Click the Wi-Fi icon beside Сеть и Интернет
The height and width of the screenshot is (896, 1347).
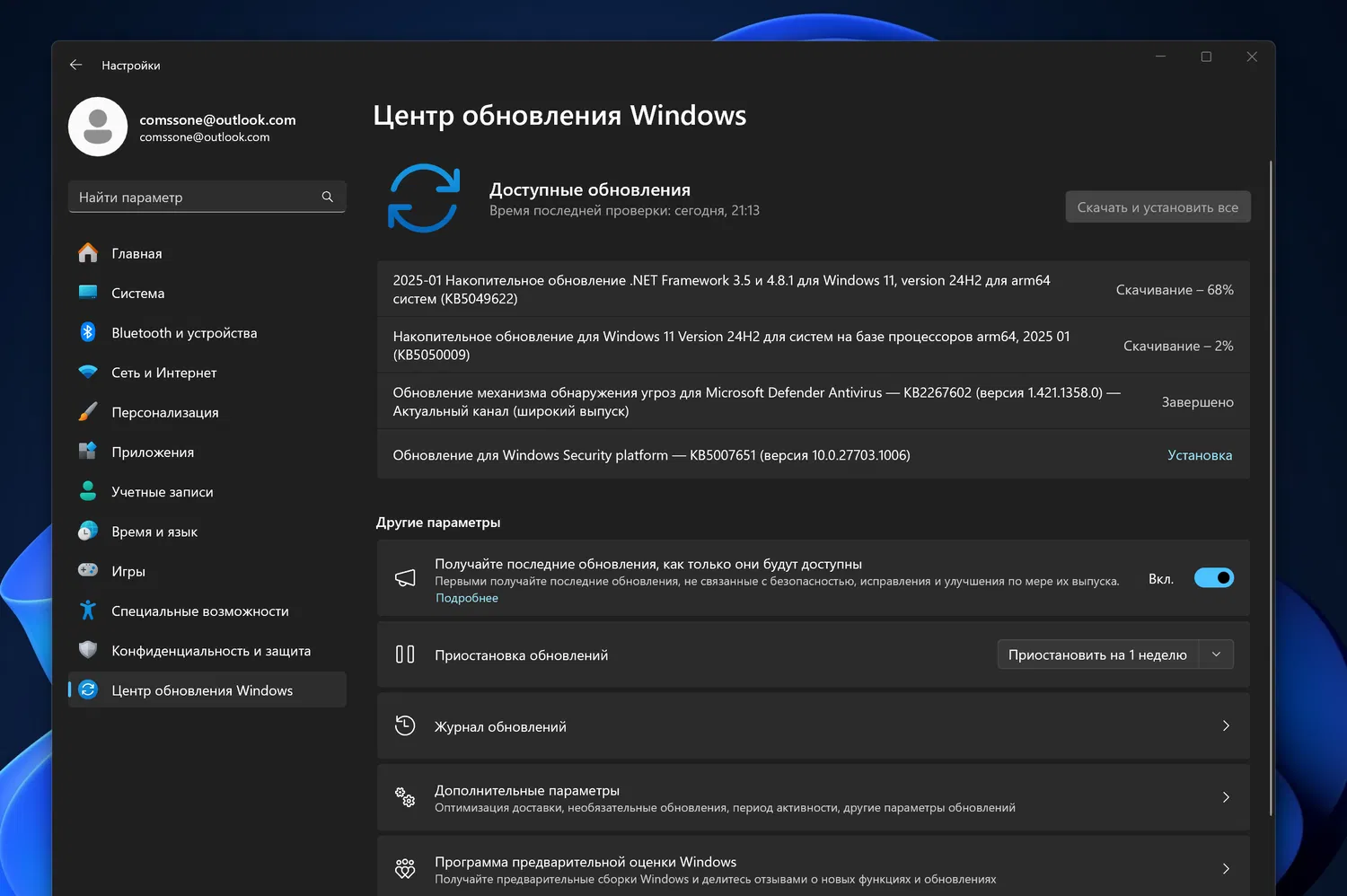coord(88,372)
